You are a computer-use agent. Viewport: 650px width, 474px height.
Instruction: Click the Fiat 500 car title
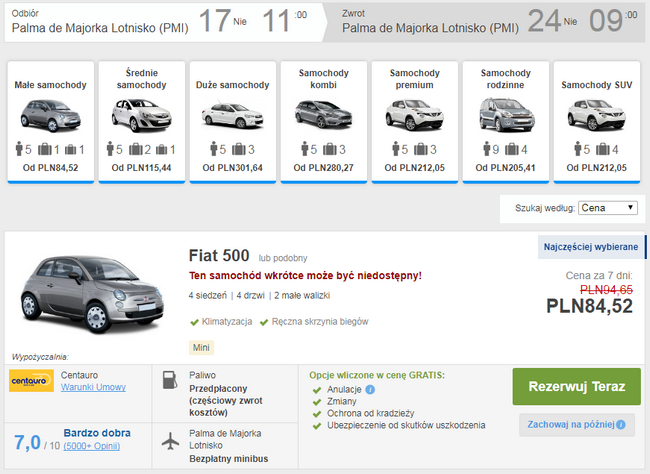[x=219, y=255]
